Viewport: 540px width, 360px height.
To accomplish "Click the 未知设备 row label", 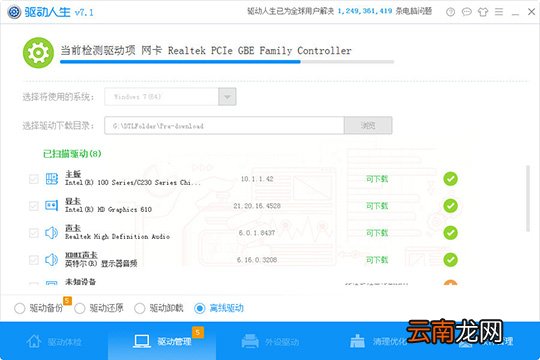I will (81, 281).
